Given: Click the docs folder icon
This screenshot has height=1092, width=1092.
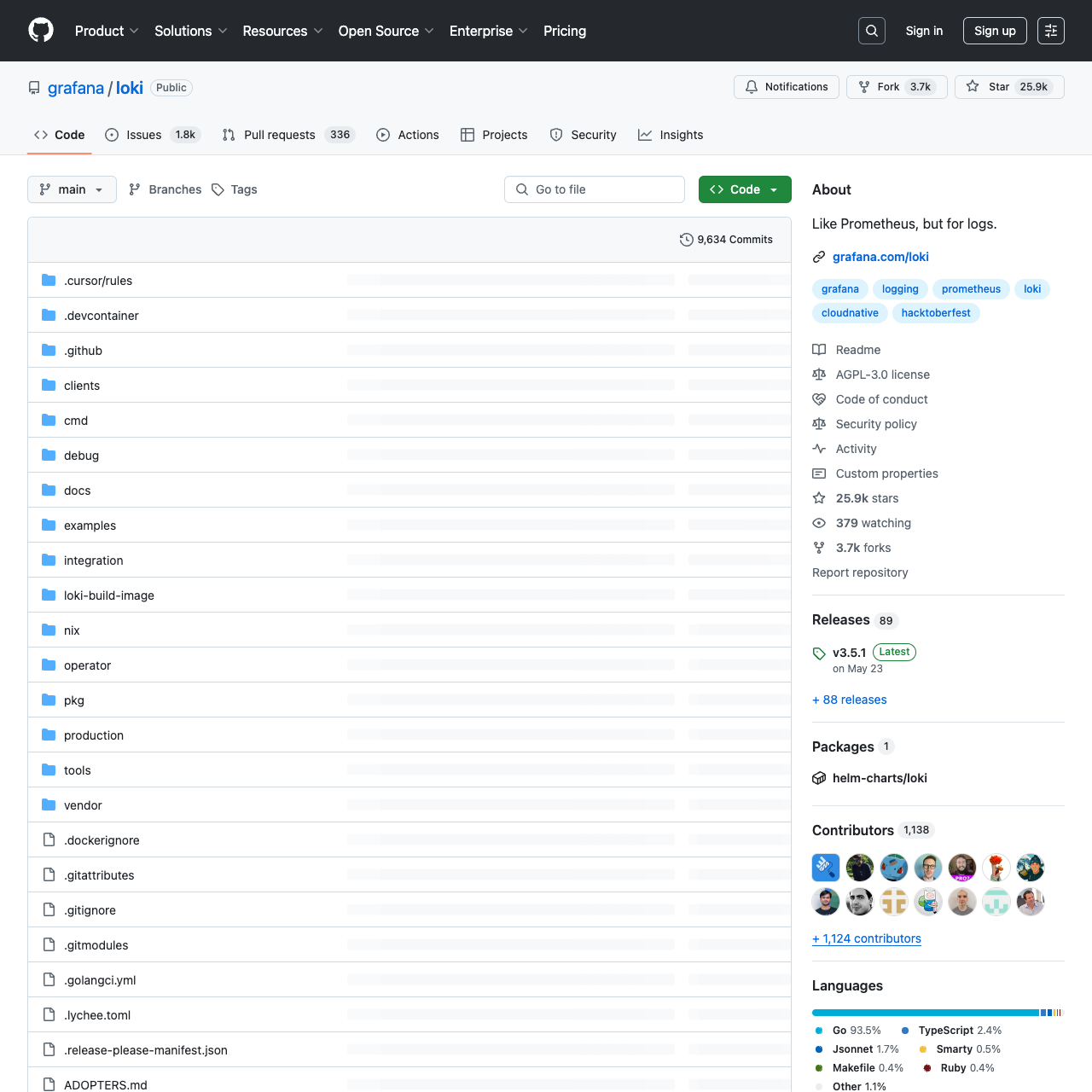Looking at the screenshot, I should (x=49, y=490).
